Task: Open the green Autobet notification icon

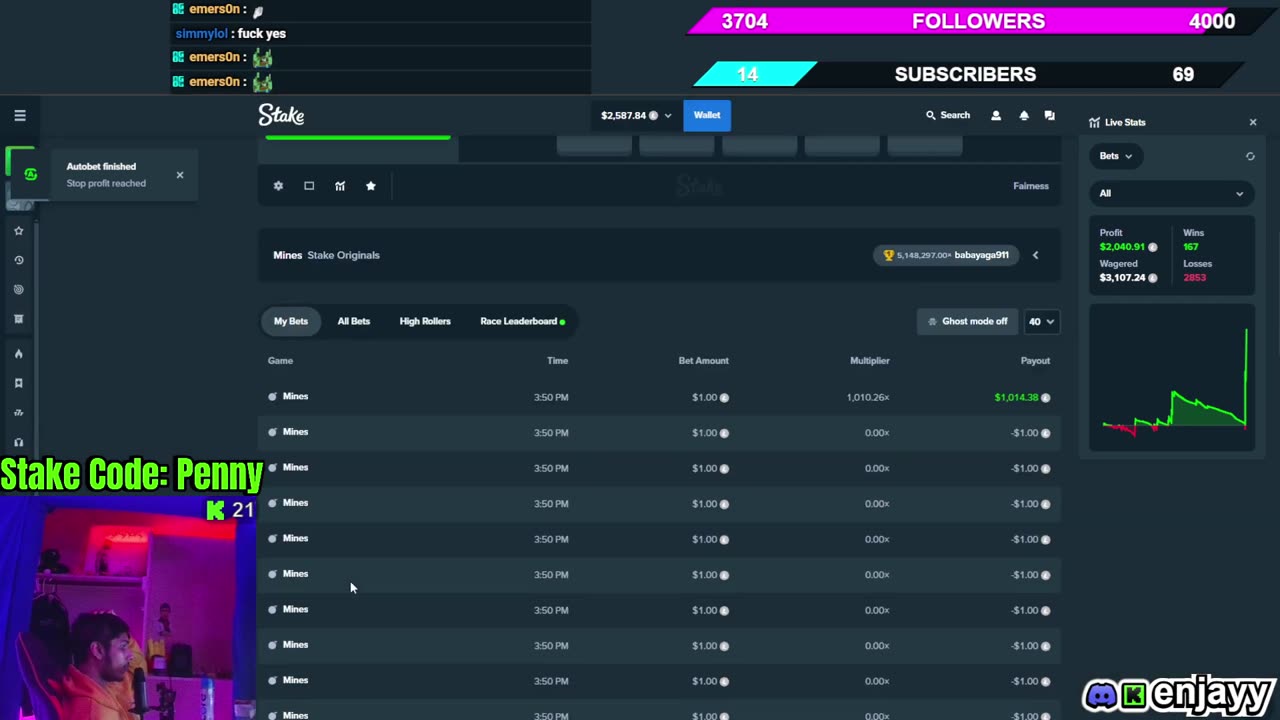Action: [x=30, y=174]
